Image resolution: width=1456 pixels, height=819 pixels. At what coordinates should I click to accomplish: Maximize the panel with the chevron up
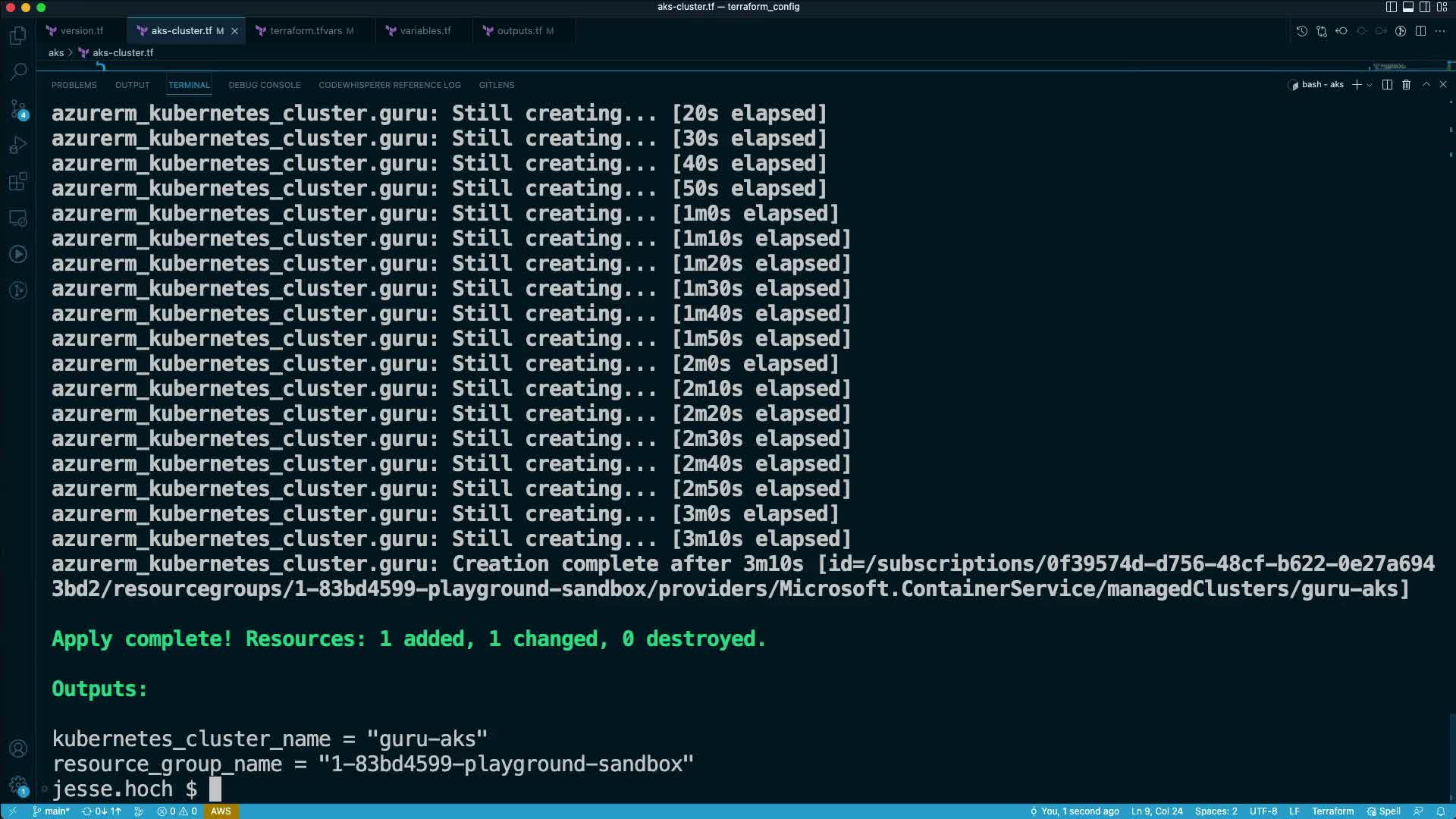(1426, 85)
